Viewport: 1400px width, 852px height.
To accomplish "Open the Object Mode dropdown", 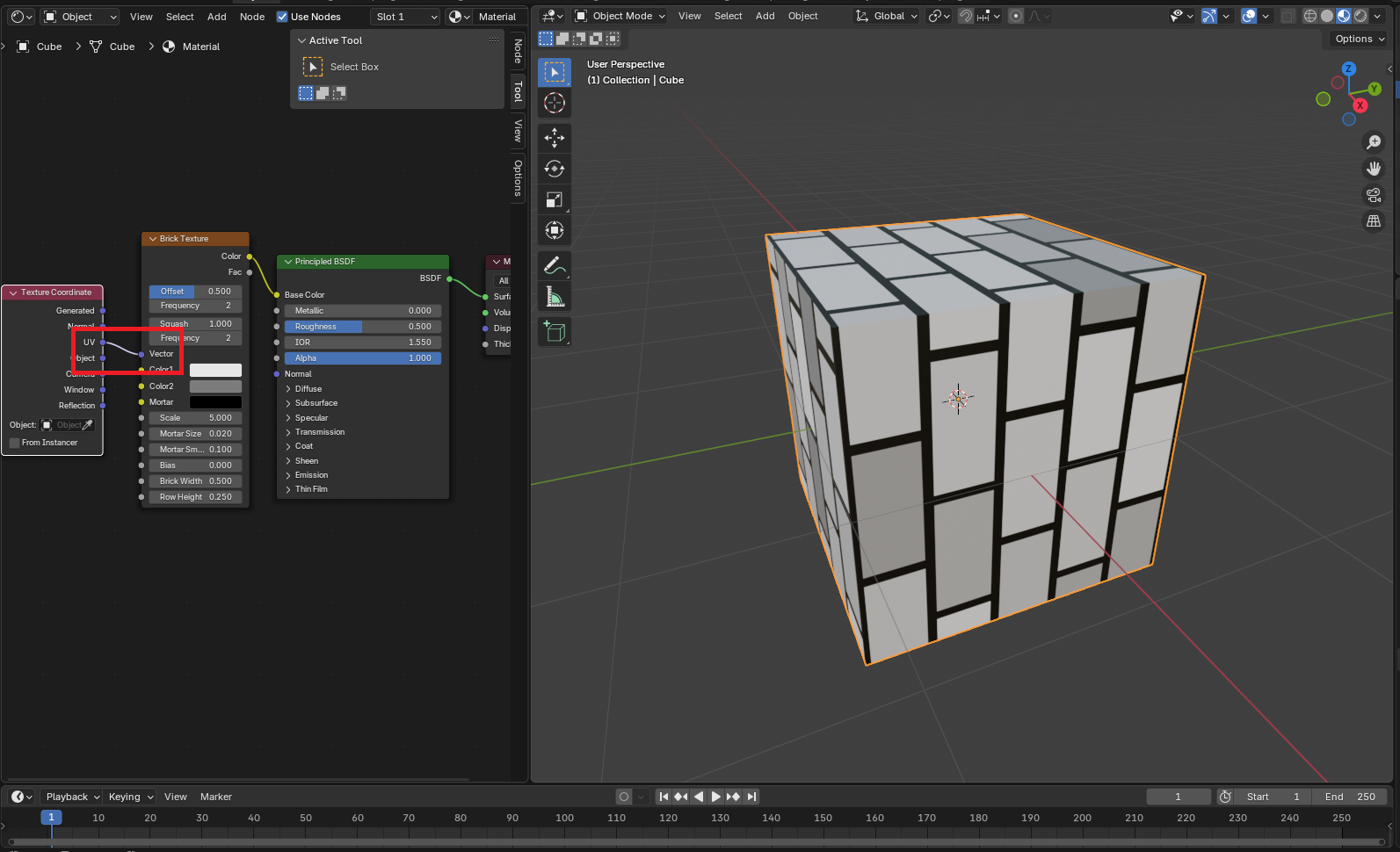I will (x=620, y=16).
